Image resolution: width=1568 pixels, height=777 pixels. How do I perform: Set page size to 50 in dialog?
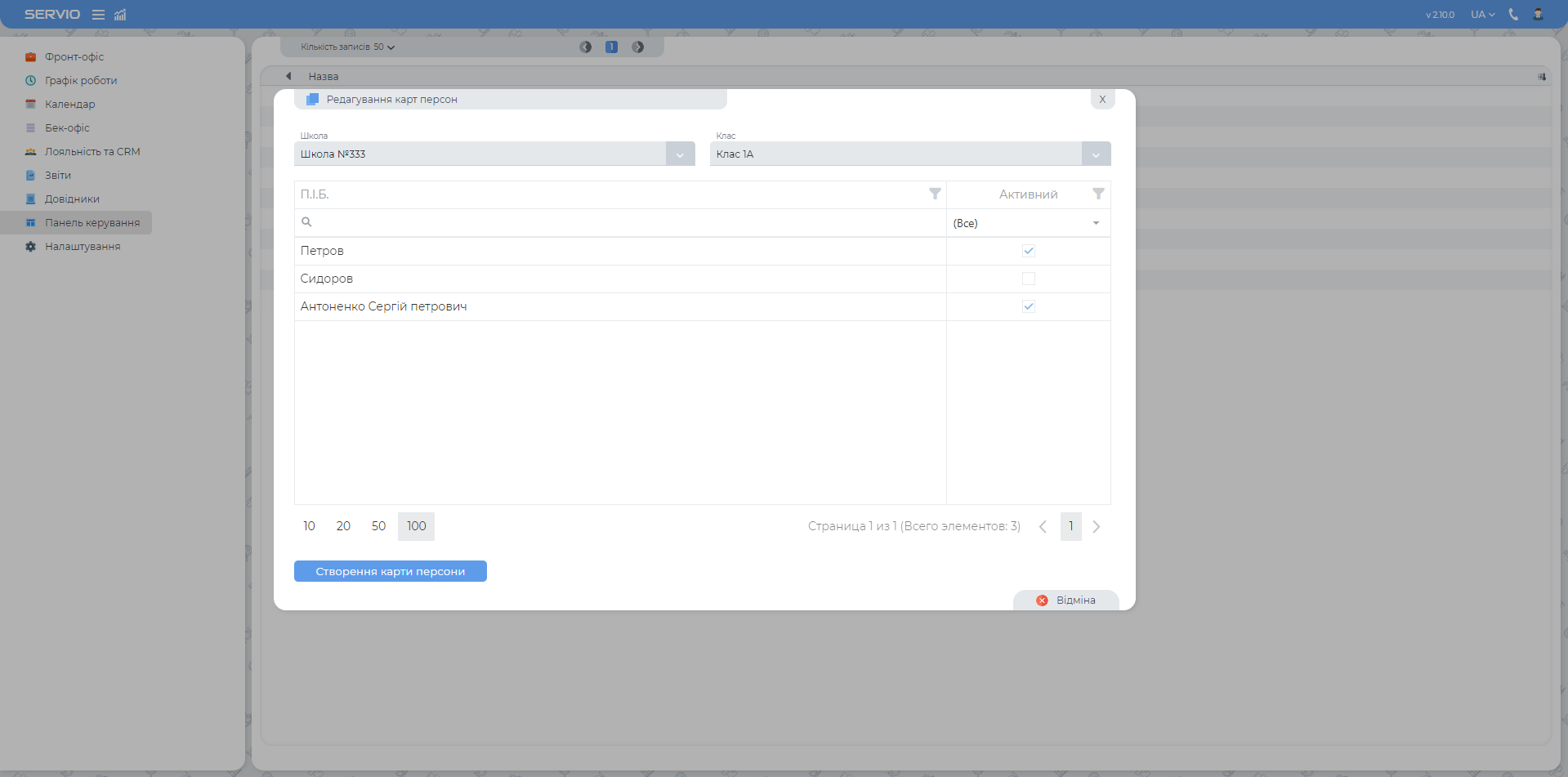[x=378, y=526]
